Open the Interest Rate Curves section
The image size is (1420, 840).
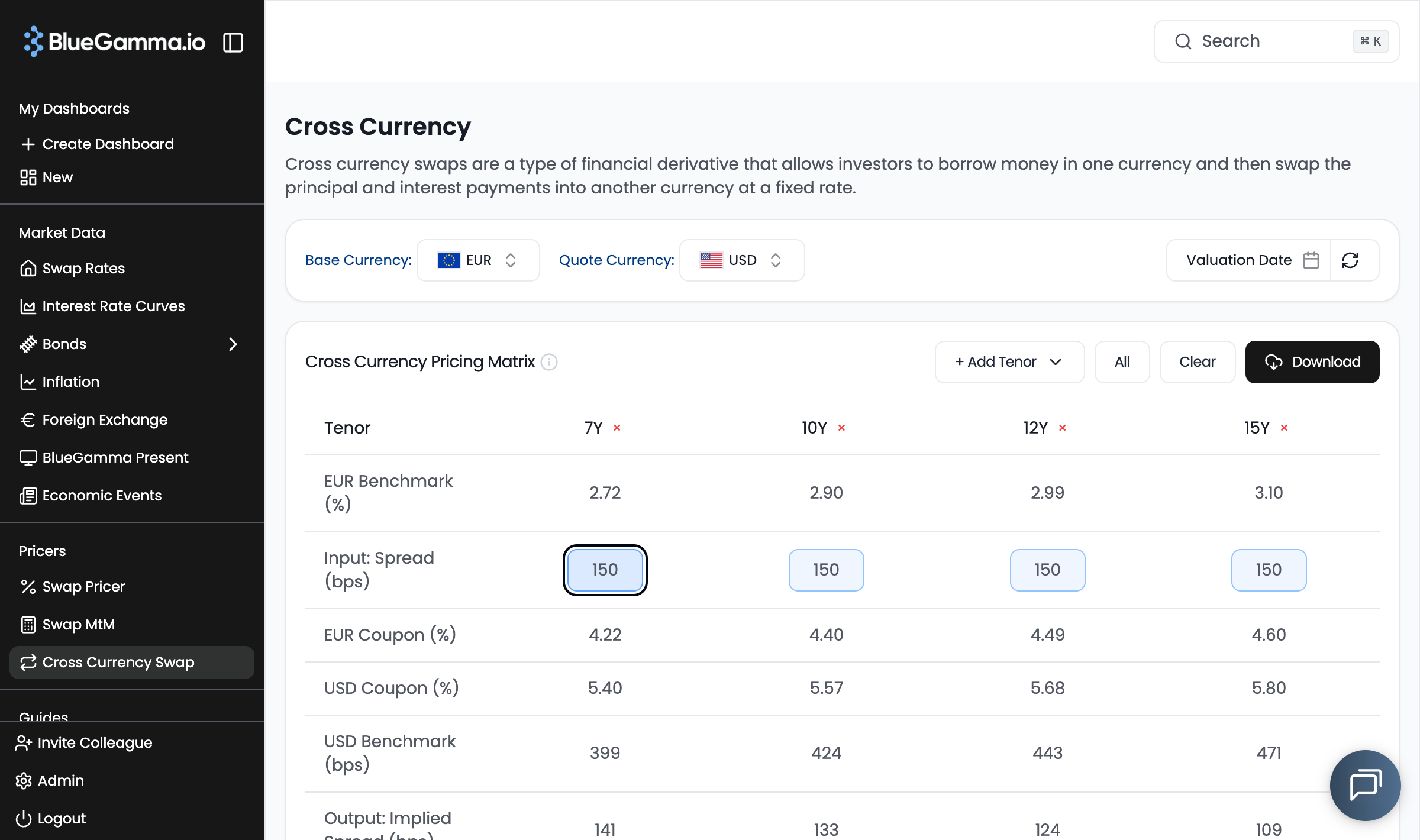[x=113, y=306]
